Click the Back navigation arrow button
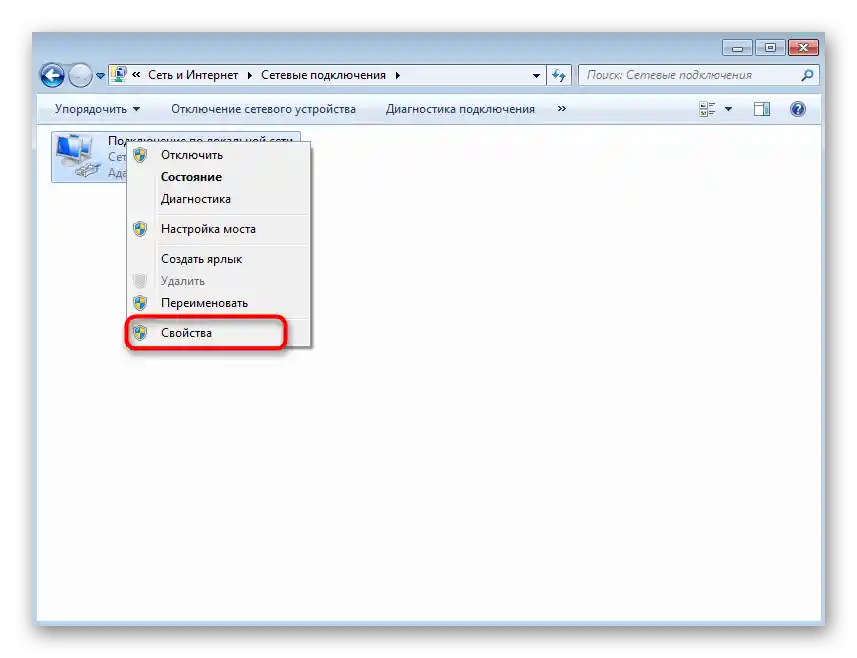Image resolution: width=857 pixels, height=658 pixels. [52, 75]
